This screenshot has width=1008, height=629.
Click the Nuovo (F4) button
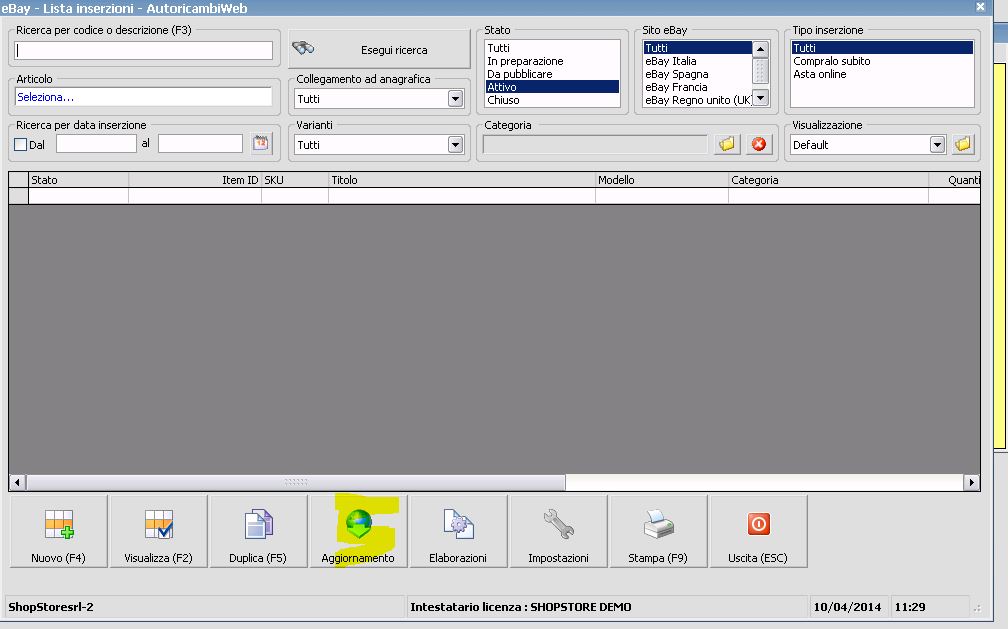[x=58, y=531]
